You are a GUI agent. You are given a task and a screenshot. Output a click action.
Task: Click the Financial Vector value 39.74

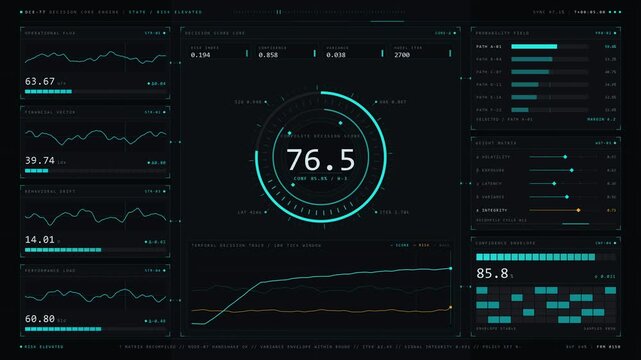click(40, 161)
